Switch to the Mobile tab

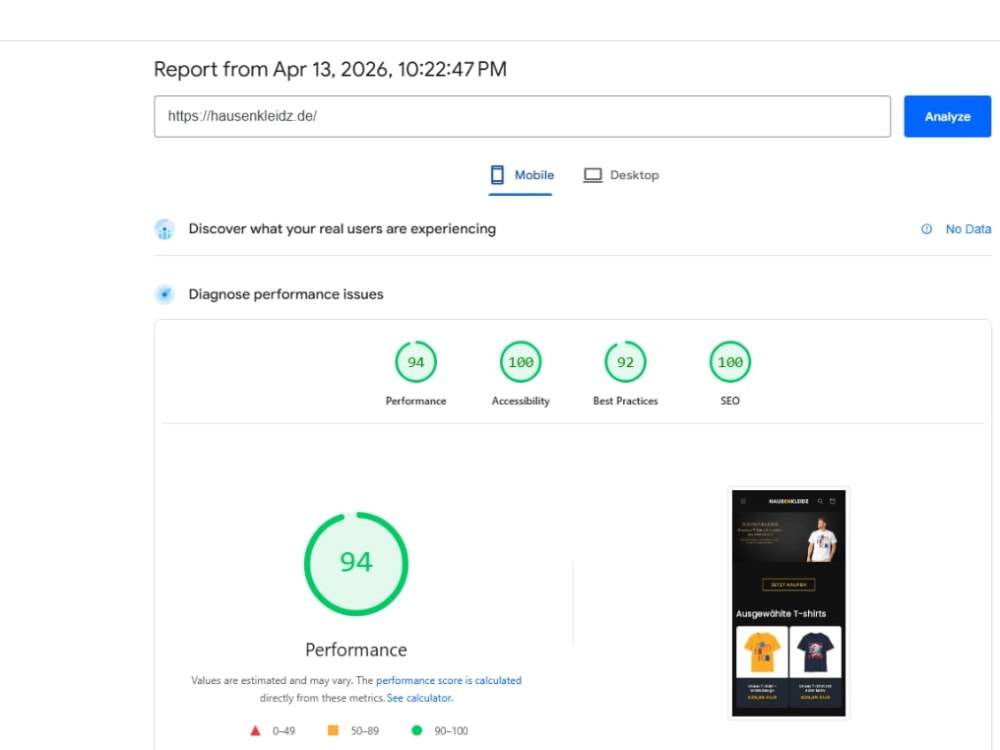[521, 175]
